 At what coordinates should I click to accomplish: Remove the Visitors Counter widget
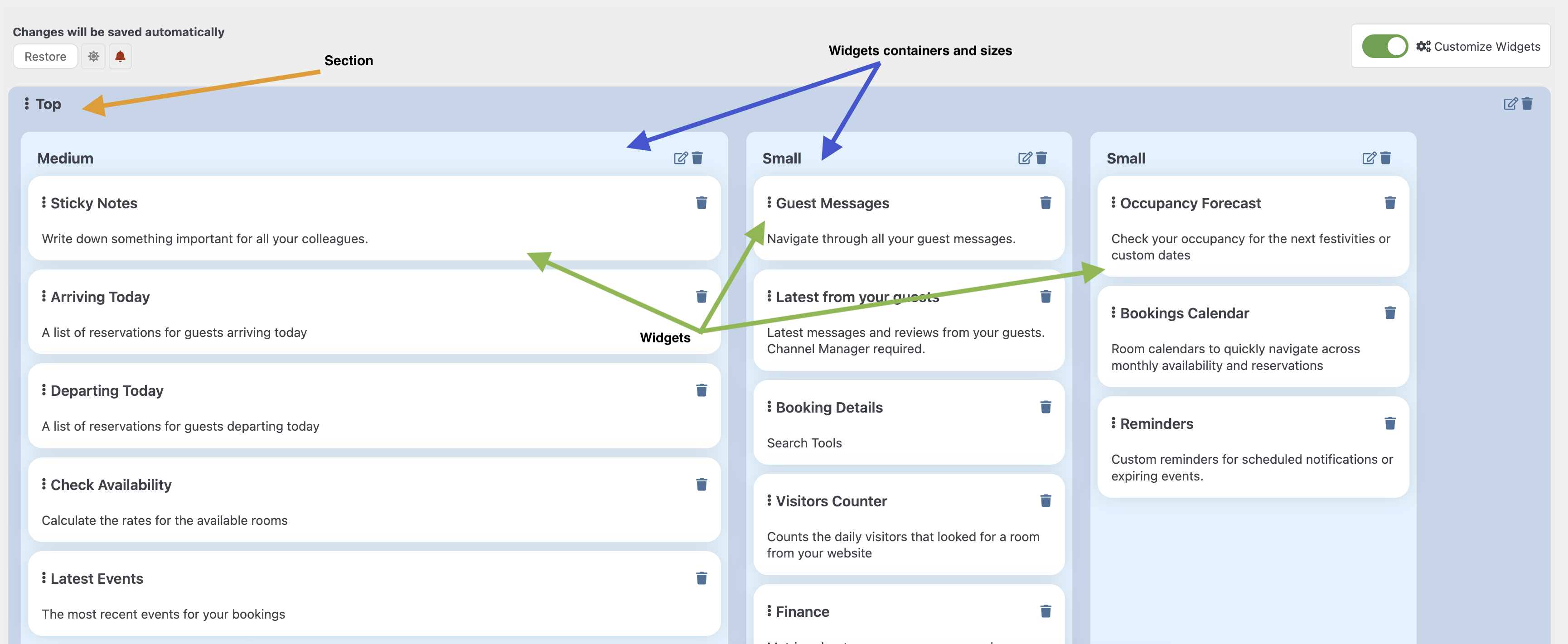coord(1046,500)
